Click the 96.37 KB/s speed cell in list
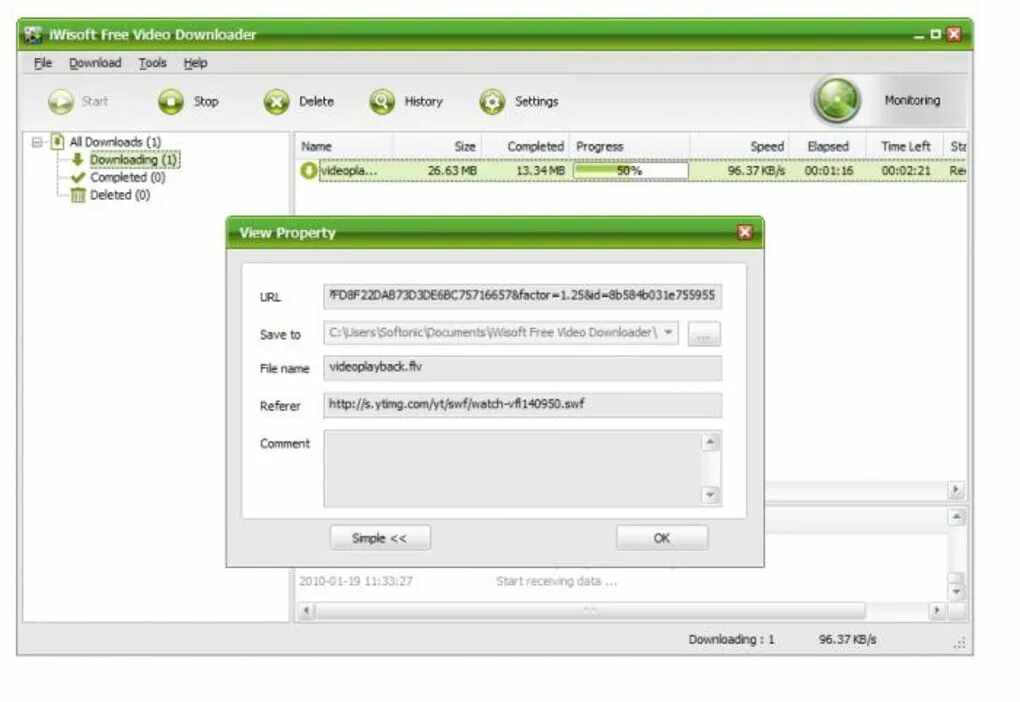The width and height of the screenshot is (1020, 702). tap(756, 170)
